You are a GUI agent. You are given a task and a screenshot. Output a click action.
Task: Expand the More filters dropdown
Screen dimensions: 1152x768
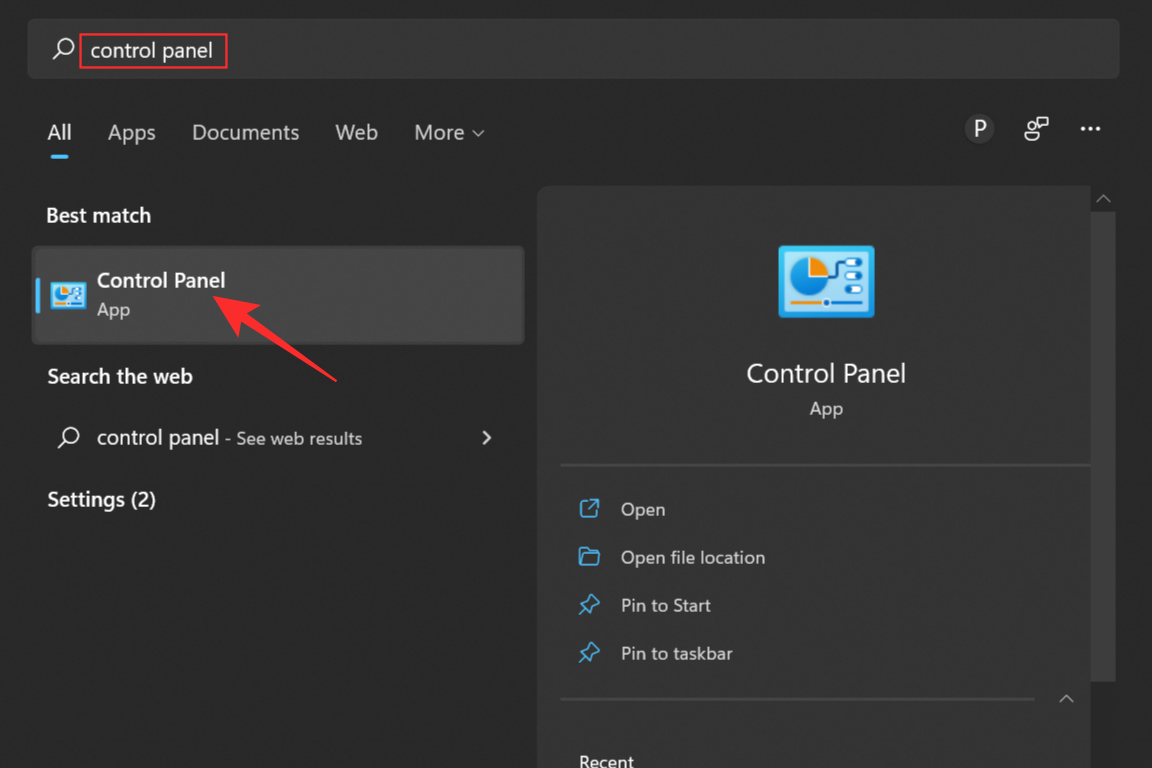coord(448,132)
